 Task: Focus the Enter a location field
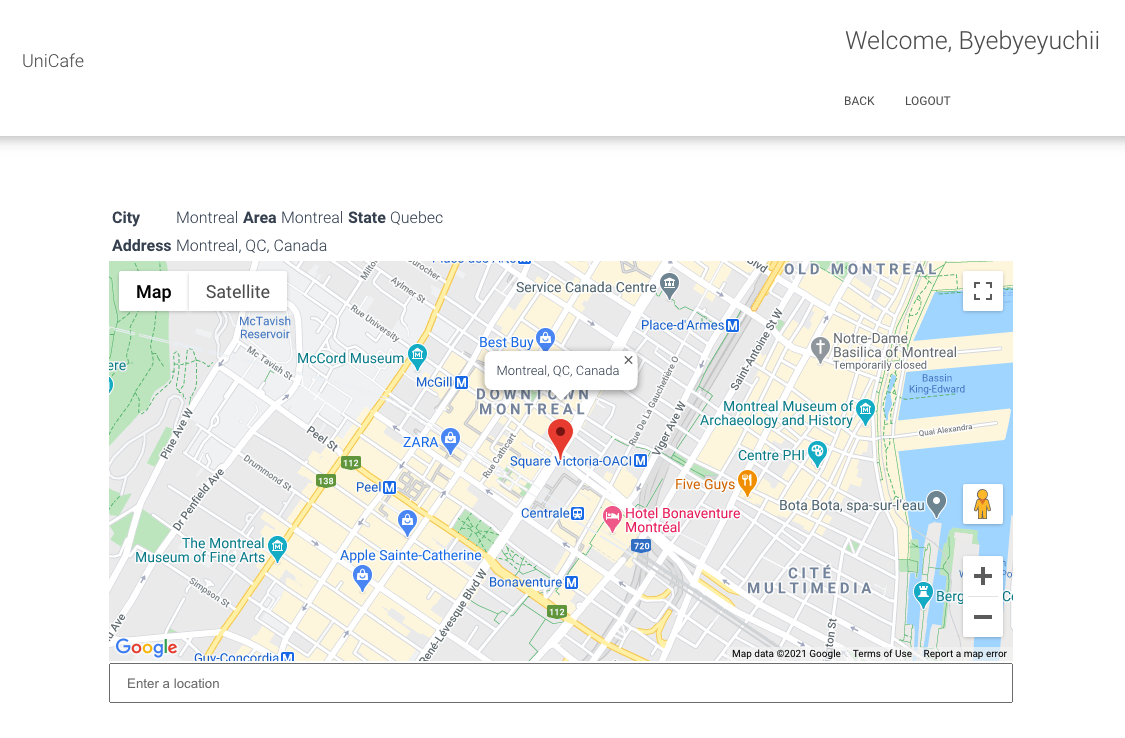coord(560,683)
